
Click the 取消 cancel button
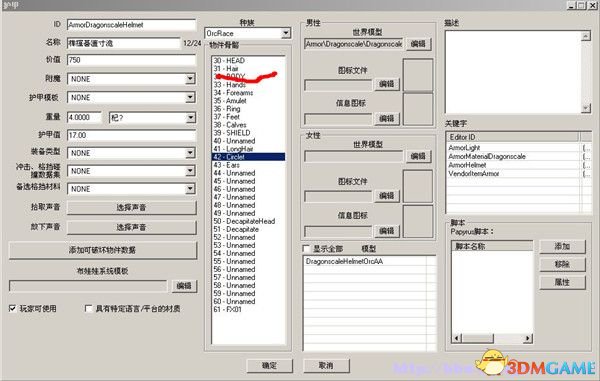326,366
